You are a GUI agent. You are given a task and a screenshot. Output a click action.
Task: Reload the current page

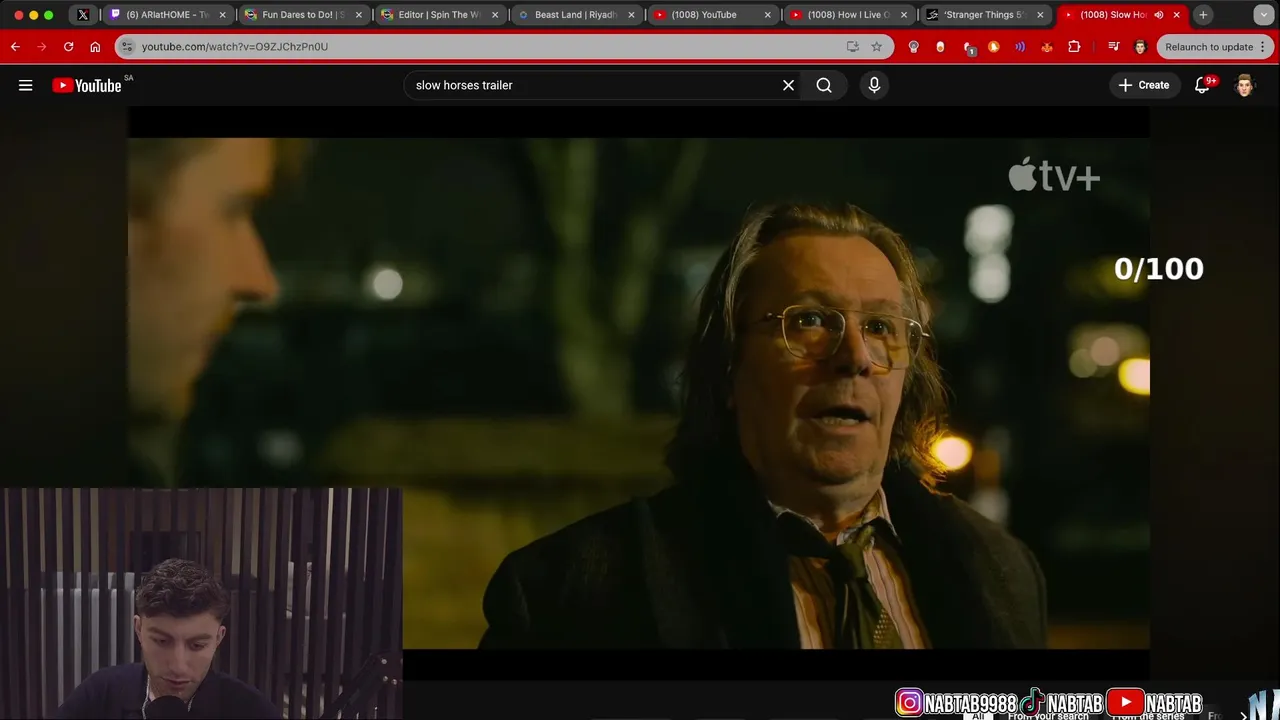coord(68,47)
